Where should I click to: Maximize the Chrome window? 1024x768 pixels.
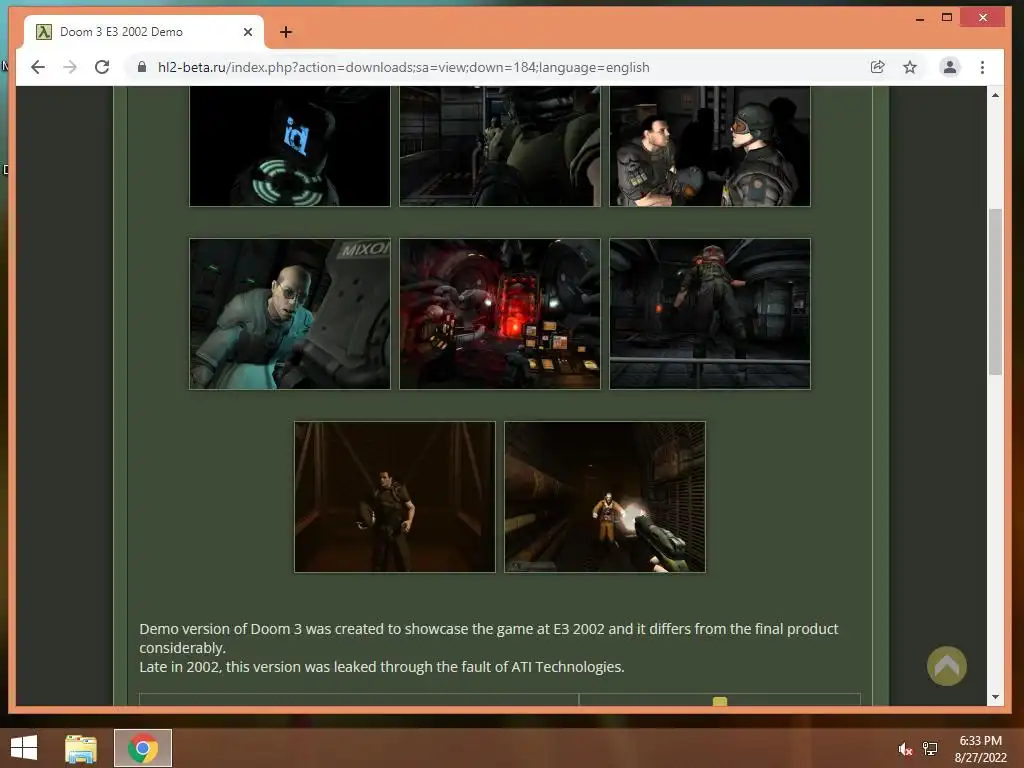tap(947, 18)
